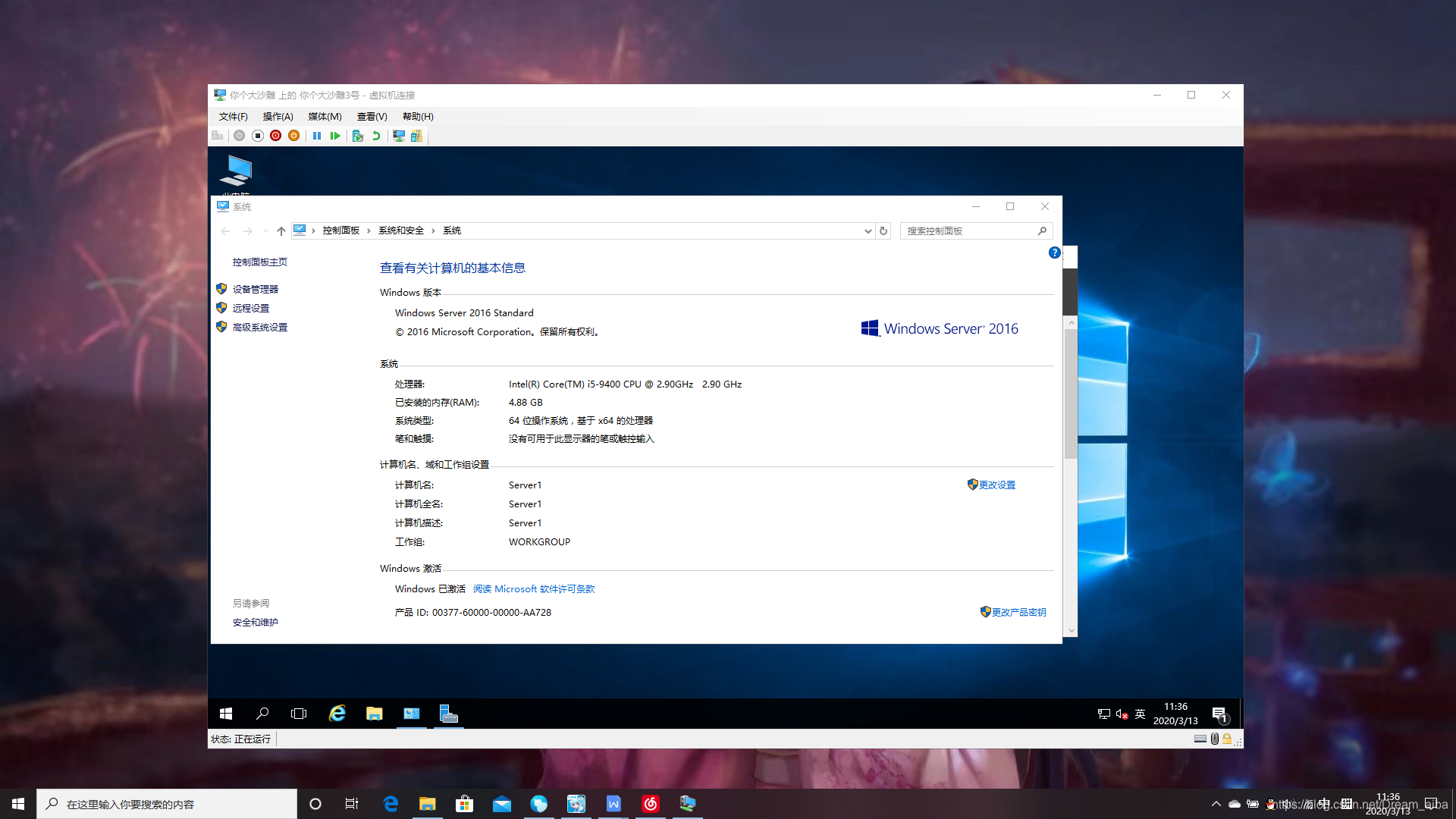Viewport: 1456px width, 819px height.
Task: Expand the address bar history dropdown
Action: pos(868,231)
